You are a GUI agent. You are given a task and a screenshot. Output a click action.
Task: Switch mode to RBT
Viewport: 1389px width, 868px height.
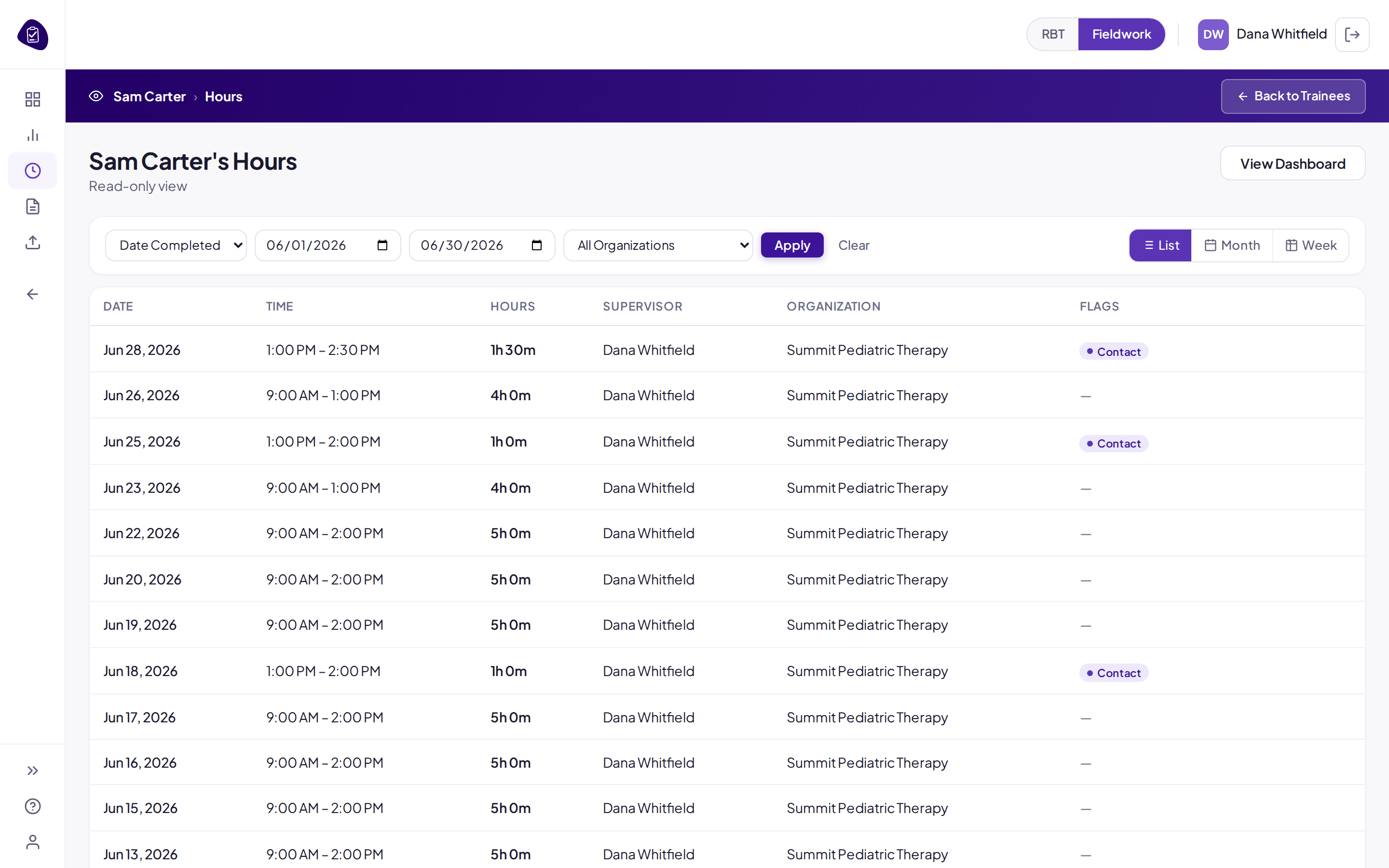tap(1053, 34)
